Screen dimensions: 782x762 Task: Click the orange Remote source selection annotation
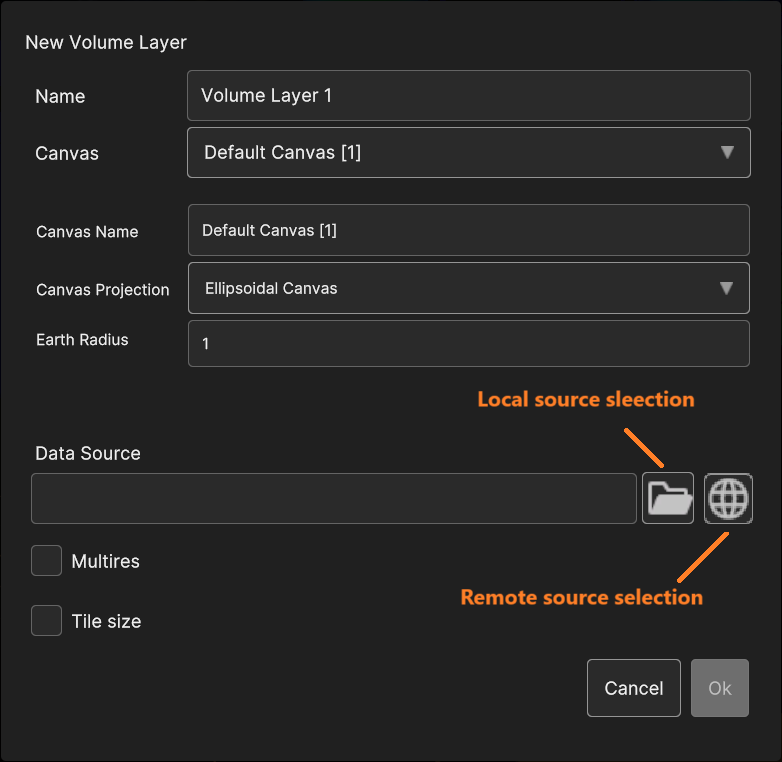pos(581,598)
